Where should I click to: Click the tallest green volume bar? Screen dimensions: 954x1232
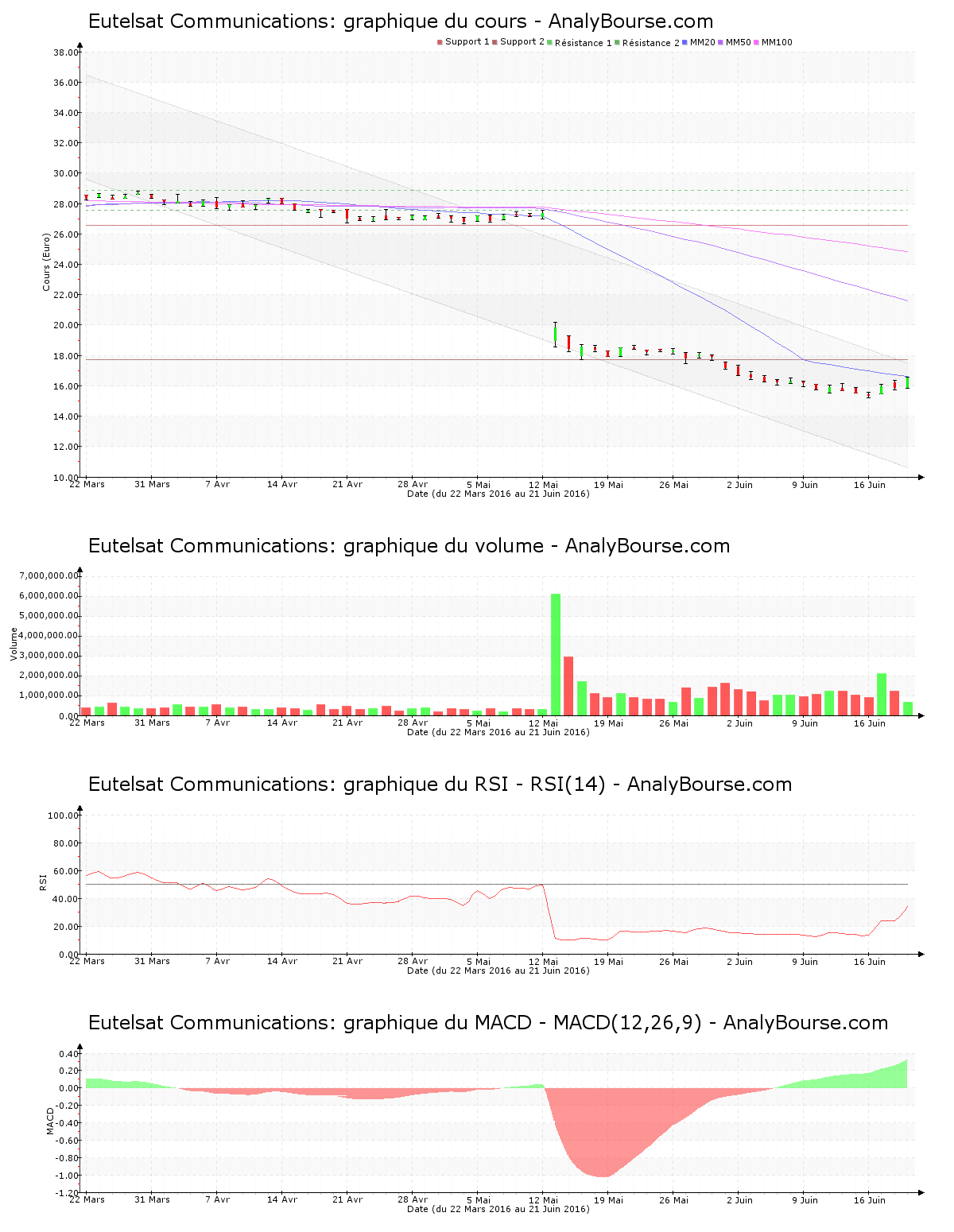(x=556, y=655)
